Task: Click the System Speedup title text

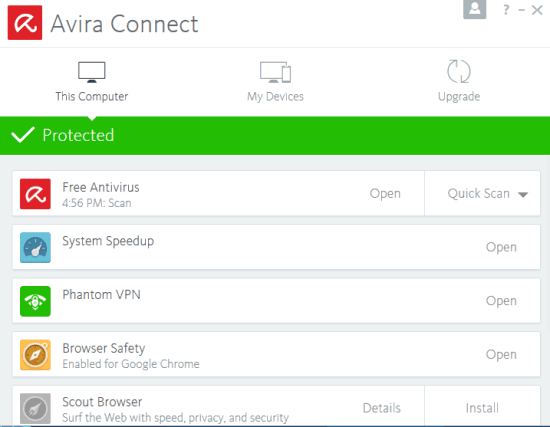Action: click(x=108, y=241)
